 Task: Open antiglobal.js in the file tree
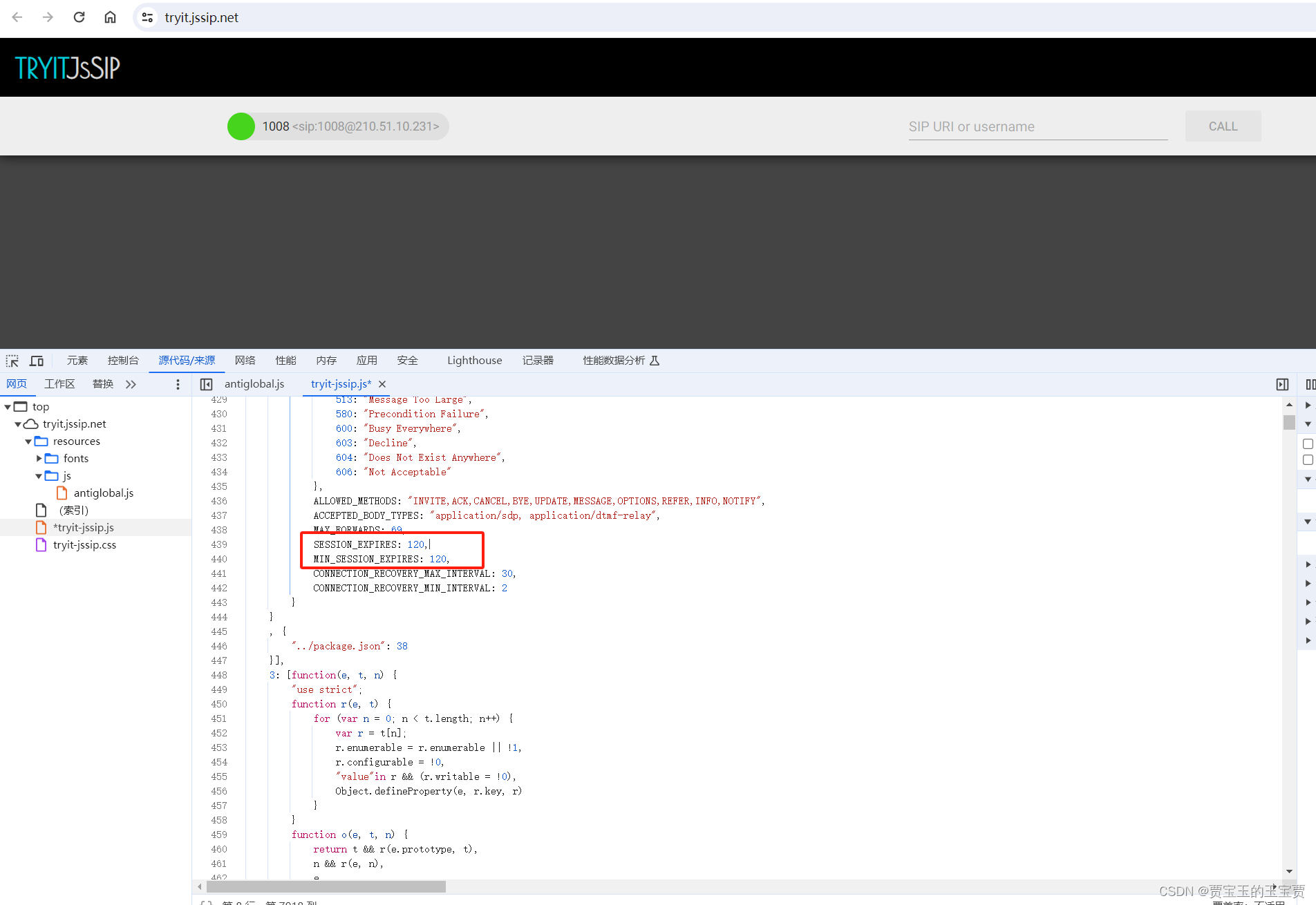coord(104,493)
